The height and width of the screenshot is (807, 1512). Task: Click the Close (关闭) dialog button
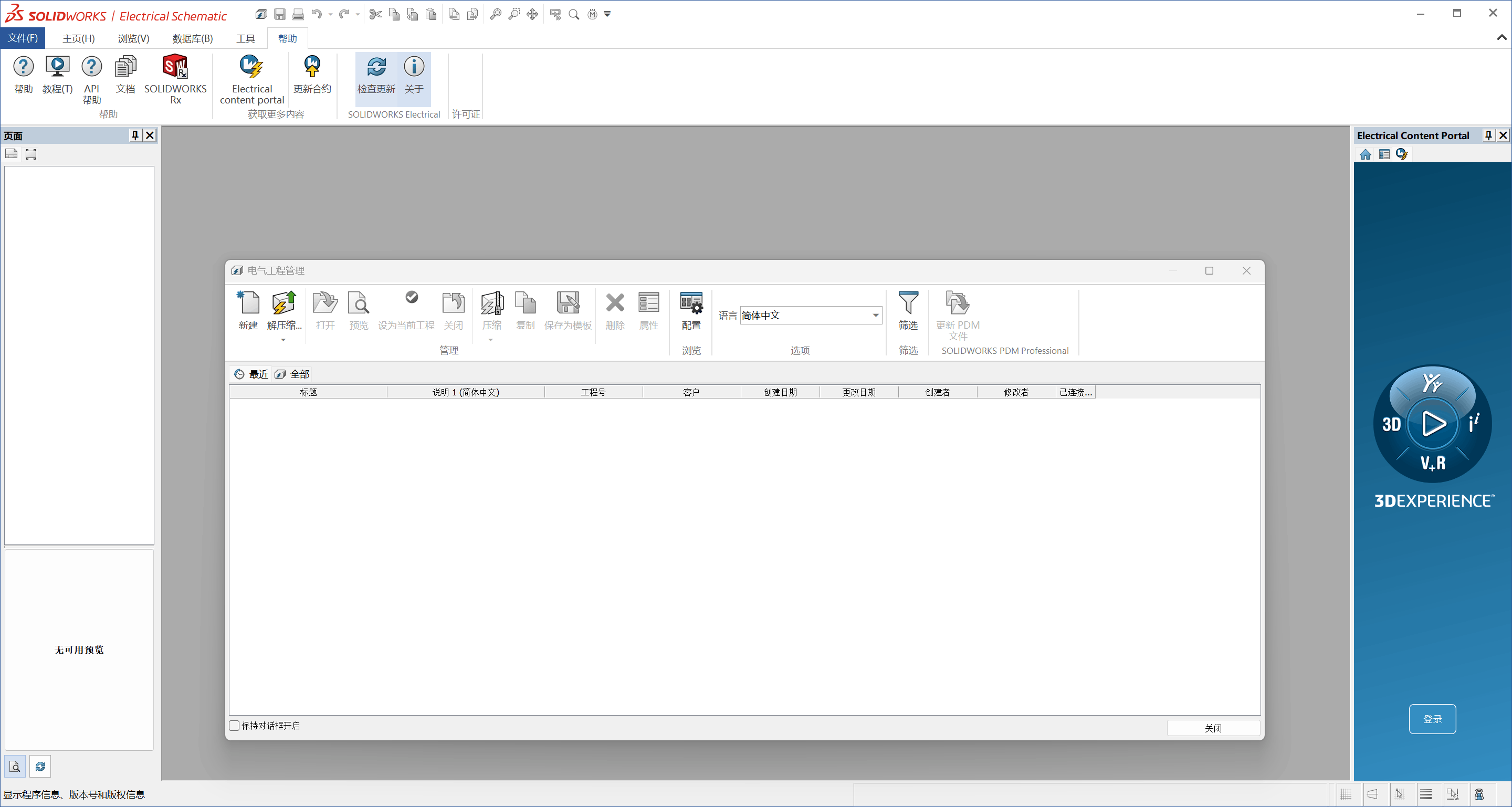1213,728
